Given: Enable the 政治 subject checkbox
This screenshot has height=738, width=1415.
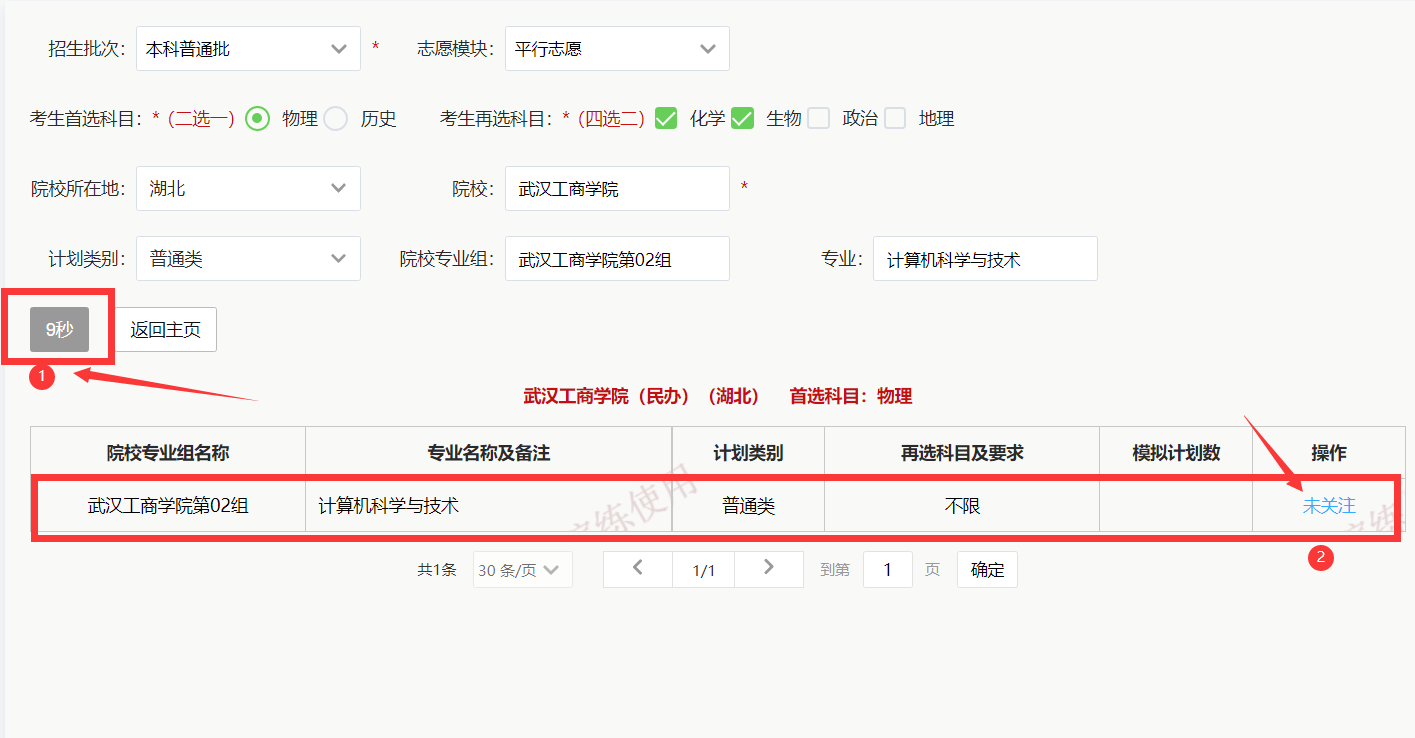Looking at the screenshot, I should coord(819,118).
